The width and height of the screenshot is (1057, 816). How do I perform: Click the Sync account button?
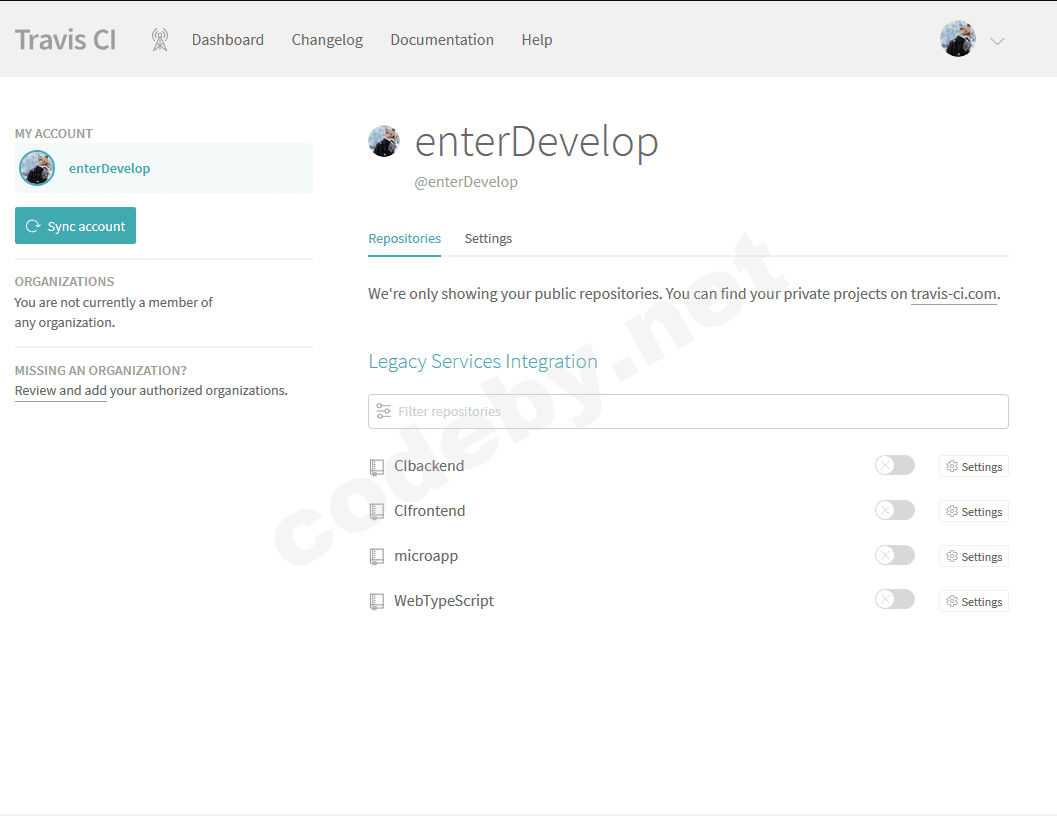(x=76, y=225)
